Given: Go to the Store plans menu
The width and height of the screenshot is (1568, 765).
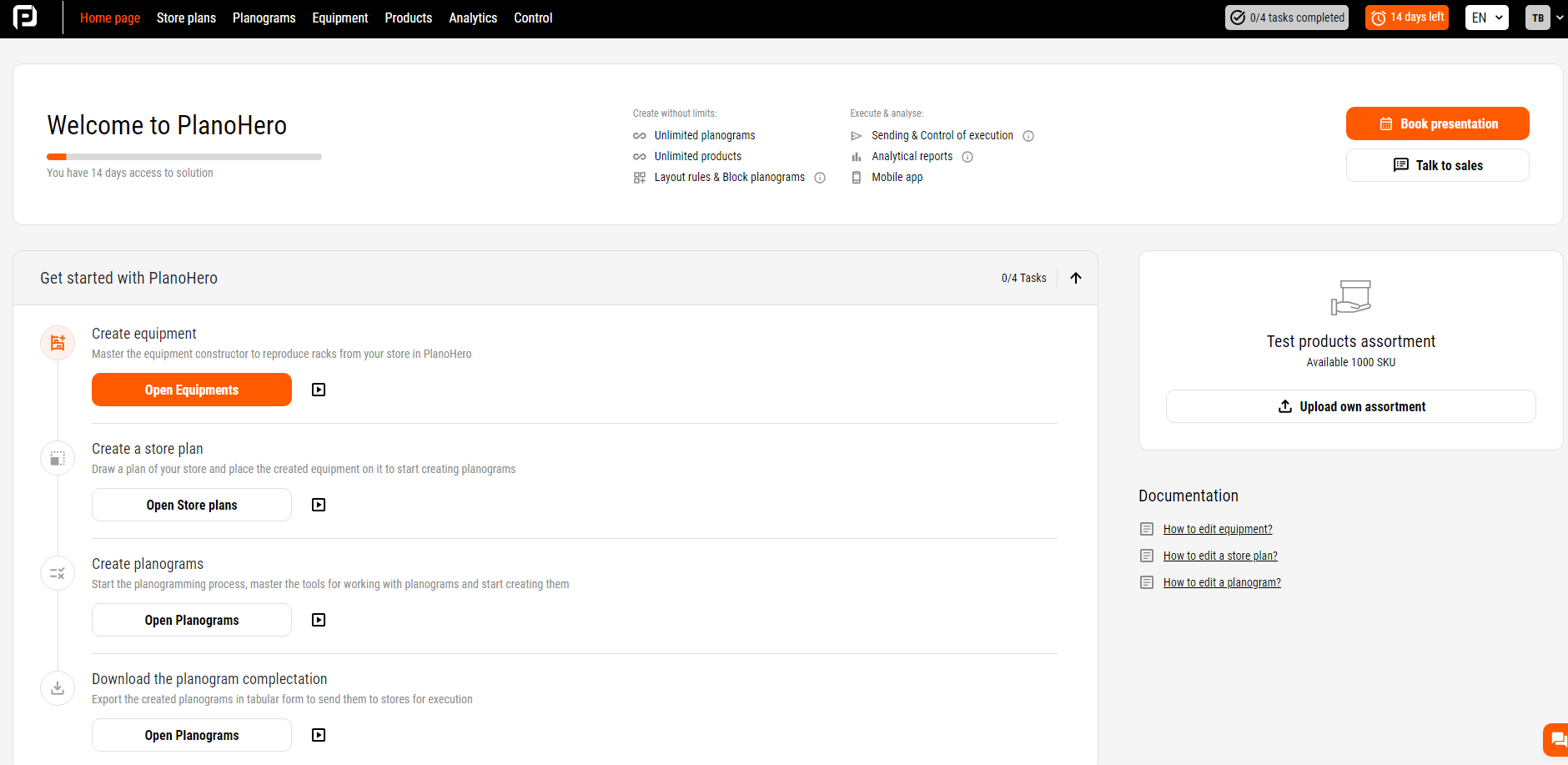Looking at the screenshot, I should tap(186, 18).
